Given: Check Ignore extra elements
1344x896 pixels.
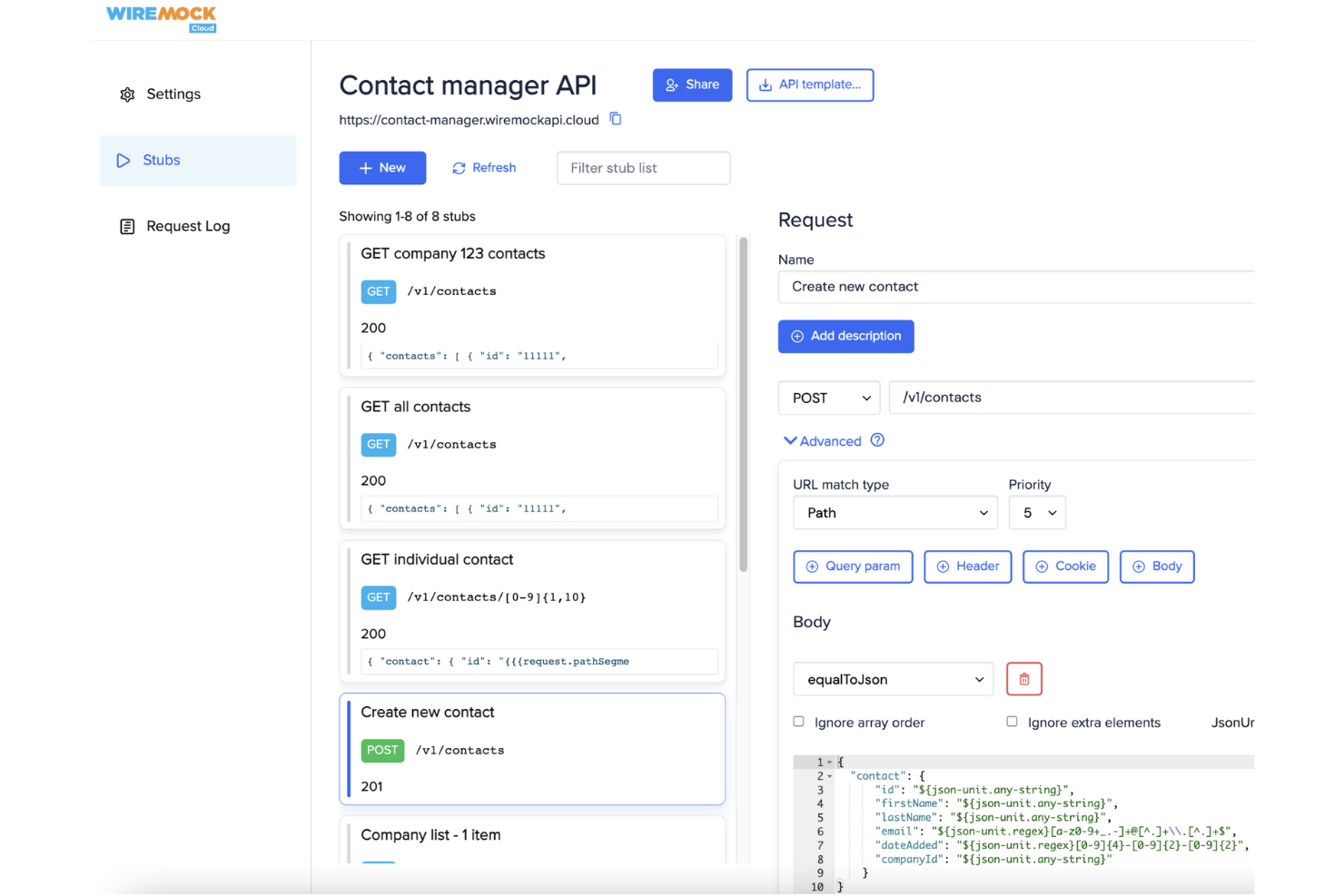Looking at the screenshot, I should (x=1012, y=721).
